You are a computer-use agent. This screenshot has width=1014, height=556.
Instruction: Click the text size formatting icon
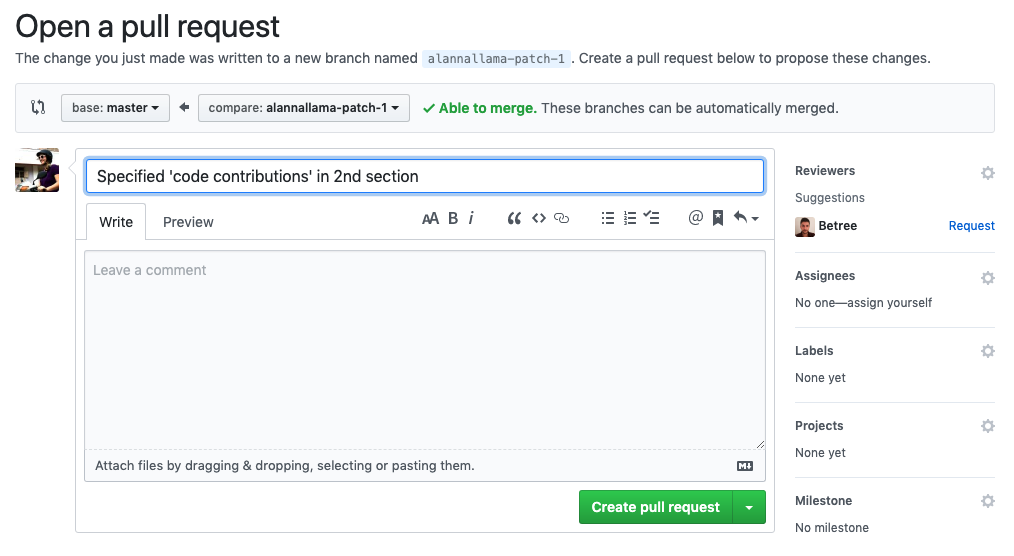point(430,219)
